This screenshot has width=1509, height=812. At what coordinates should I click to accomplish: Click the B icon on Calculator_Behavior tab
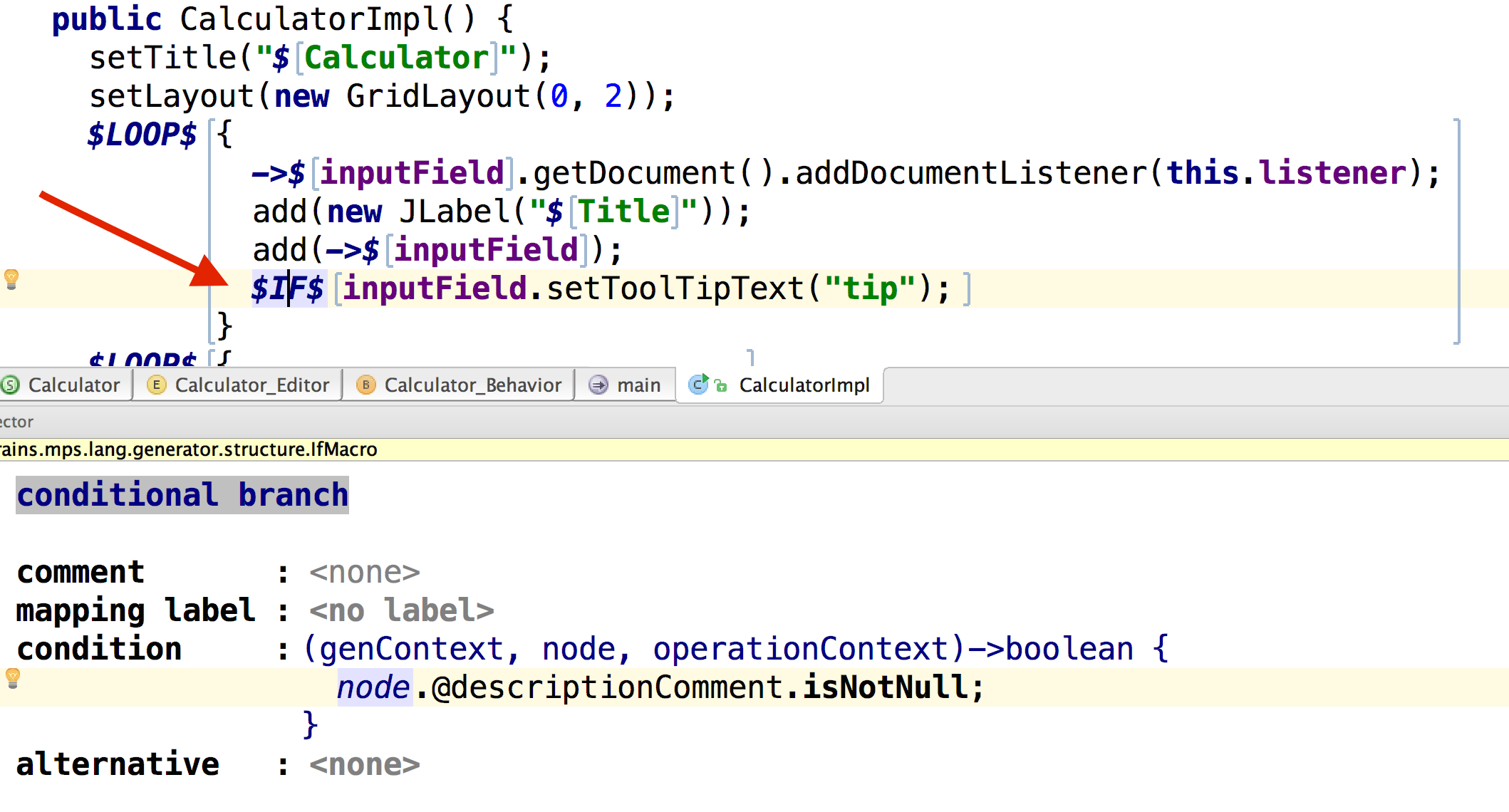click(366, 385)
